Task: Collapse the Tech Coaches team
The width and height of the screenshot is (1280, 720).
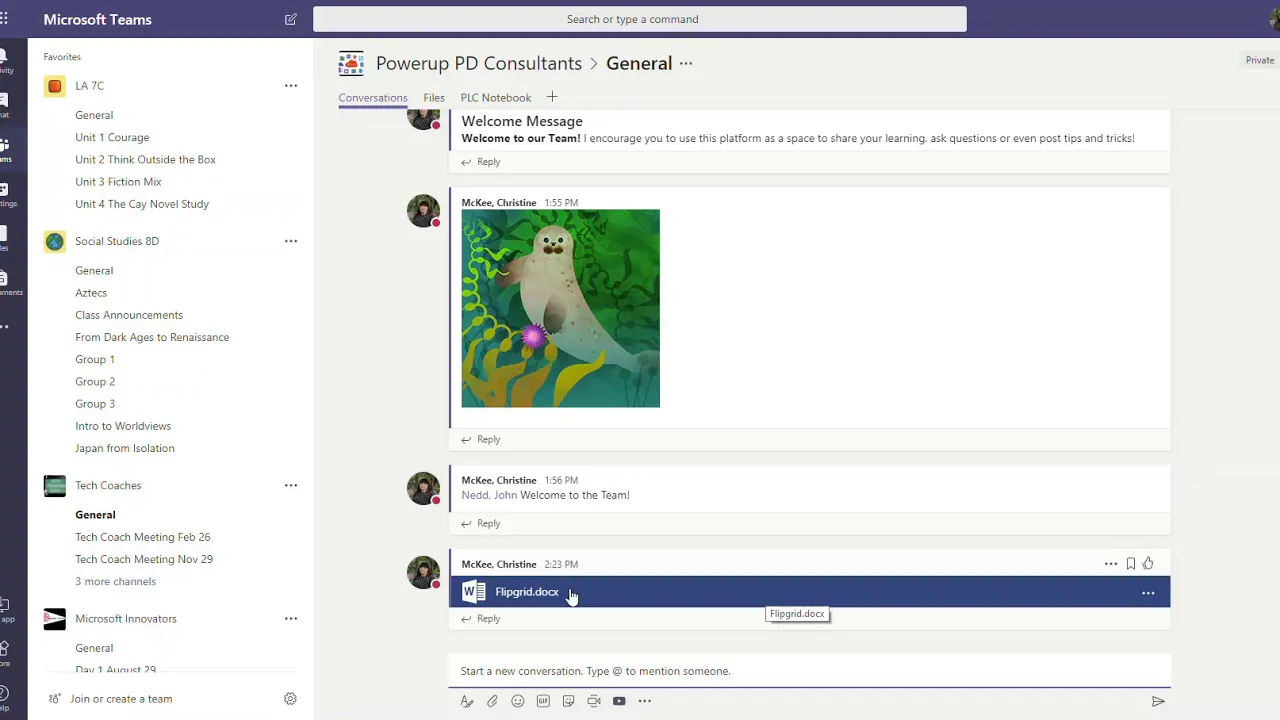Action: [x=108, y=485]
